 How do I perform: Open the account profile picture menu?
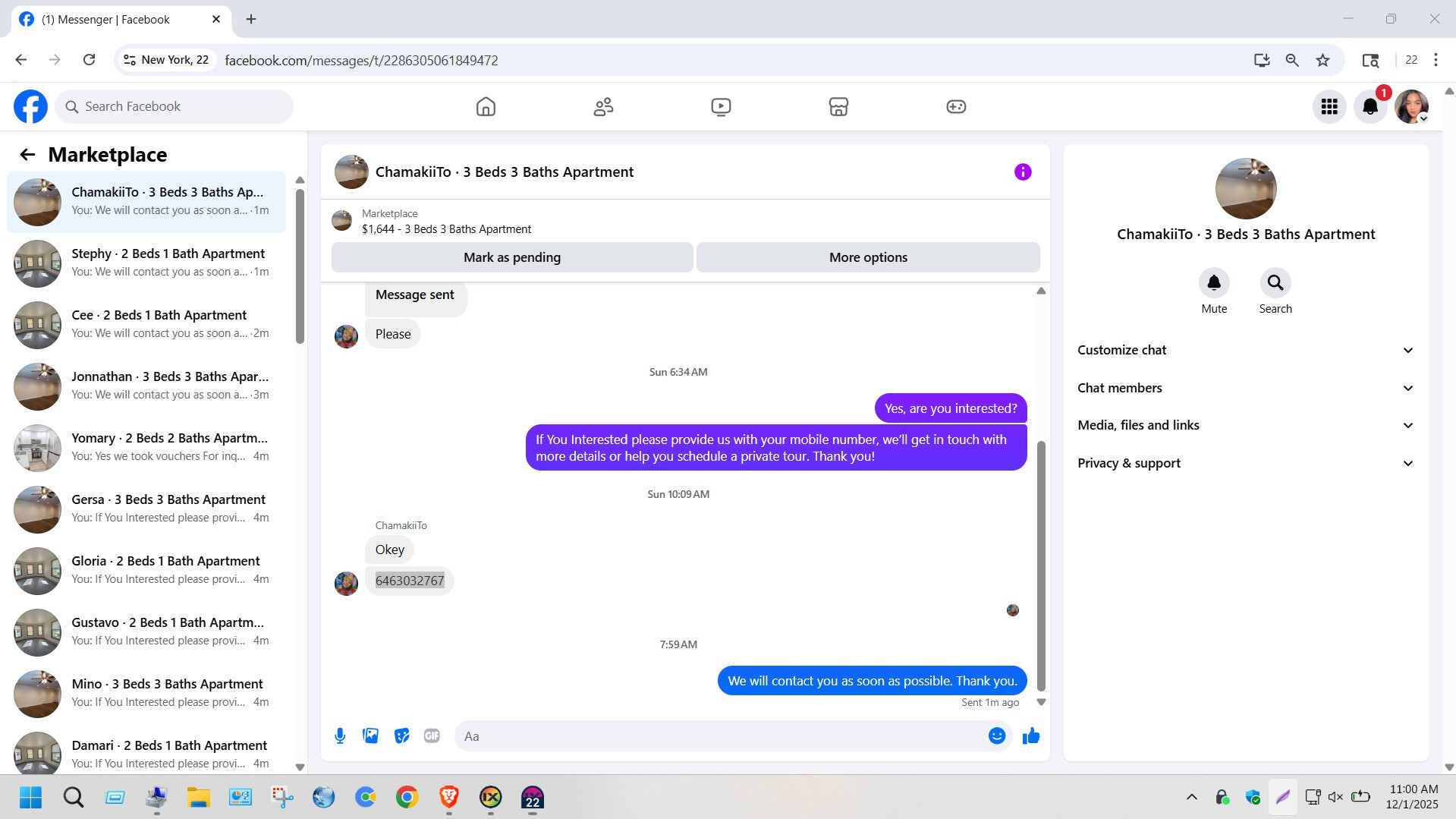tap(1411, 107)
